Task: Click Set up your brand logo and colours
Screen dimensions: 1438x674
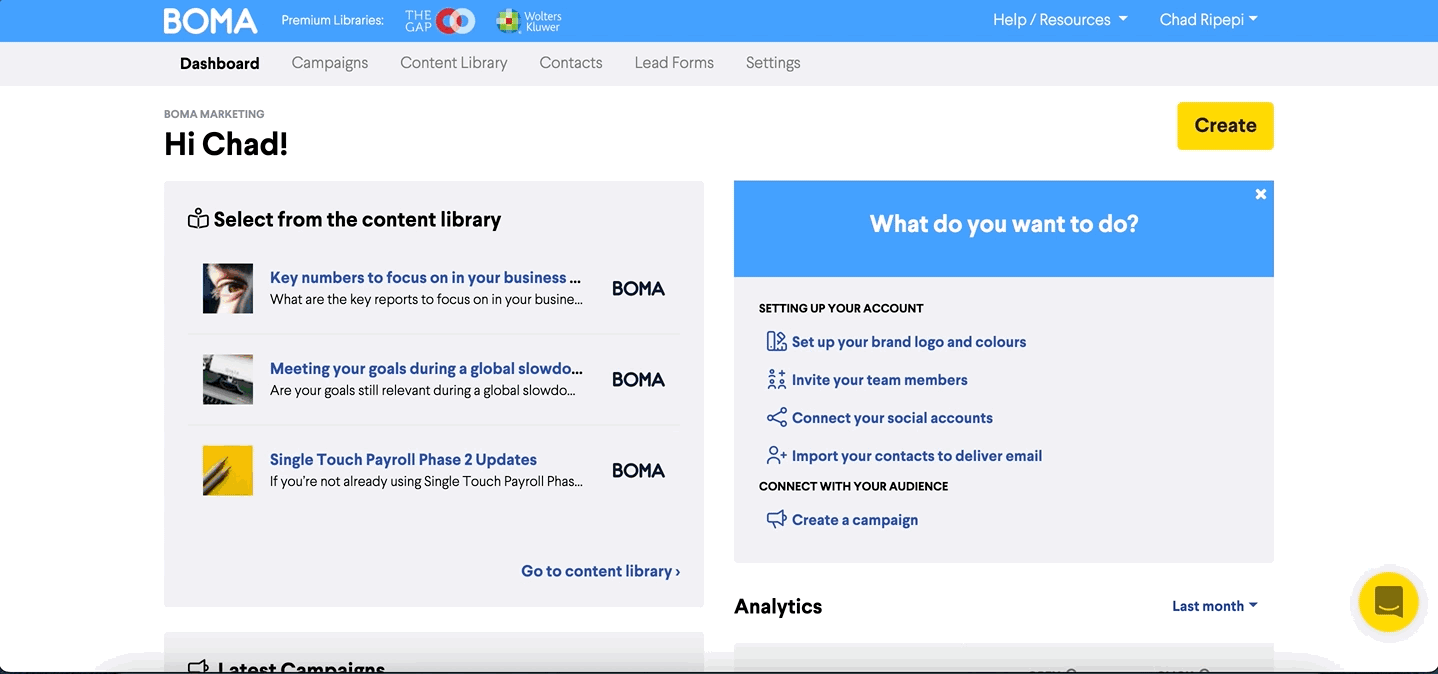Action: (909, 342)
